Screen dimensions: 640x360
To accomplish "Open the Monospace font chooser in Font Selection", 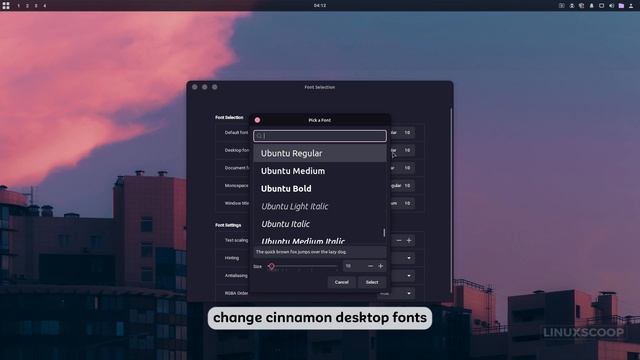I will [402, 185].
